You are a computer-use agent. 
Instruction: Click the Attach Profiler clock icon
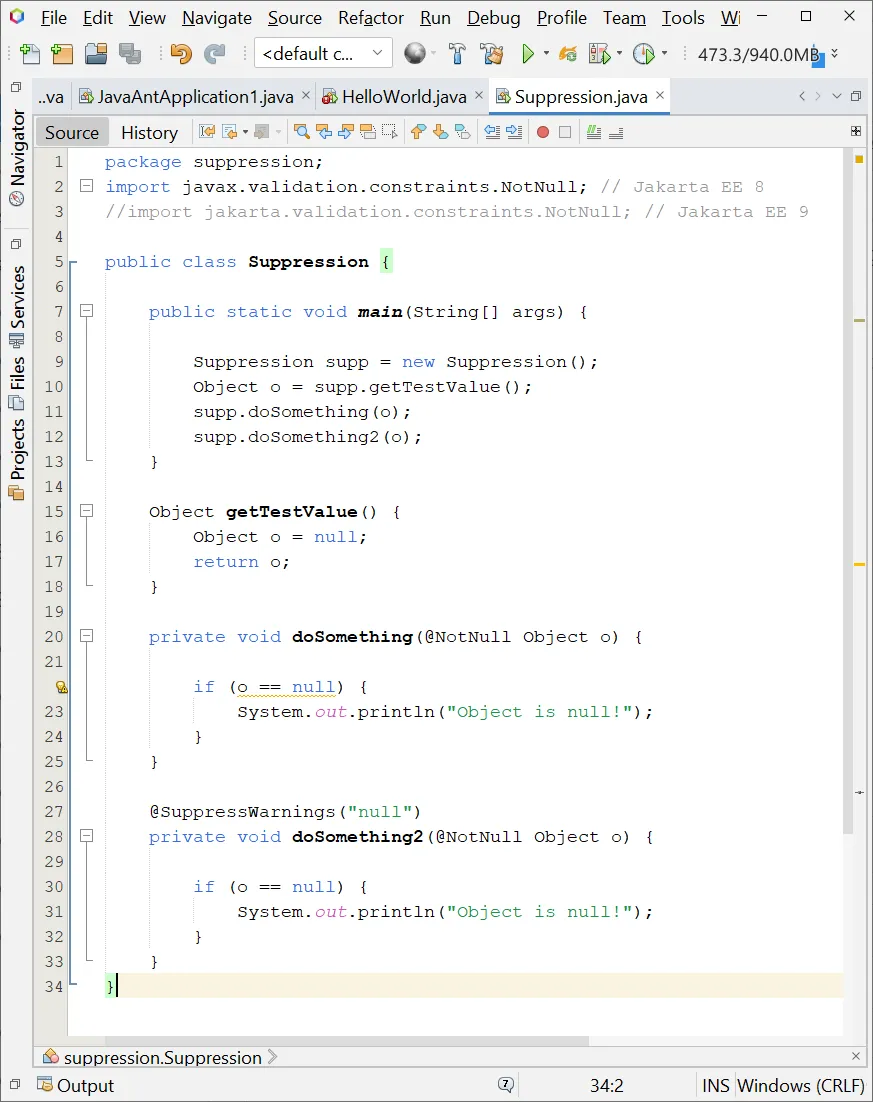pos(644,53)
